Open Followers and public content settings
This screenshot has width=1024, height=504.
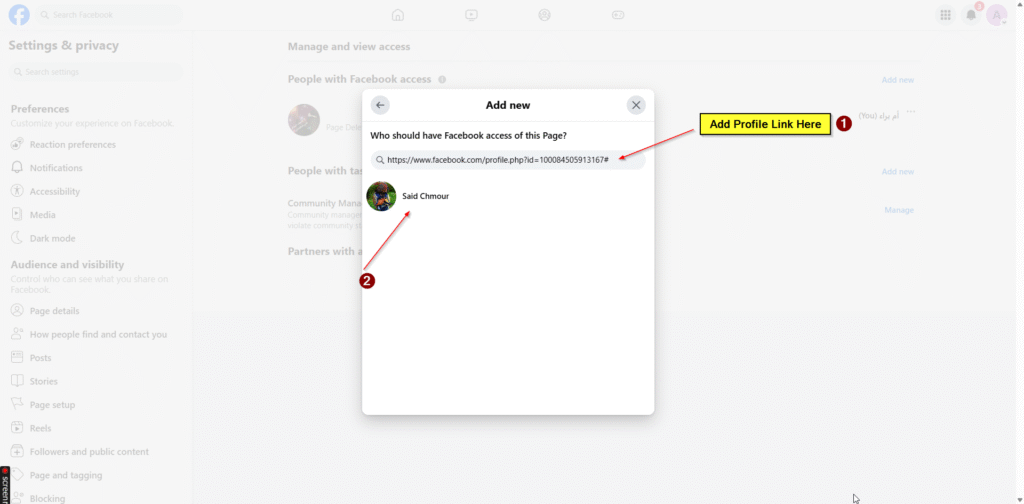[89, 452]
